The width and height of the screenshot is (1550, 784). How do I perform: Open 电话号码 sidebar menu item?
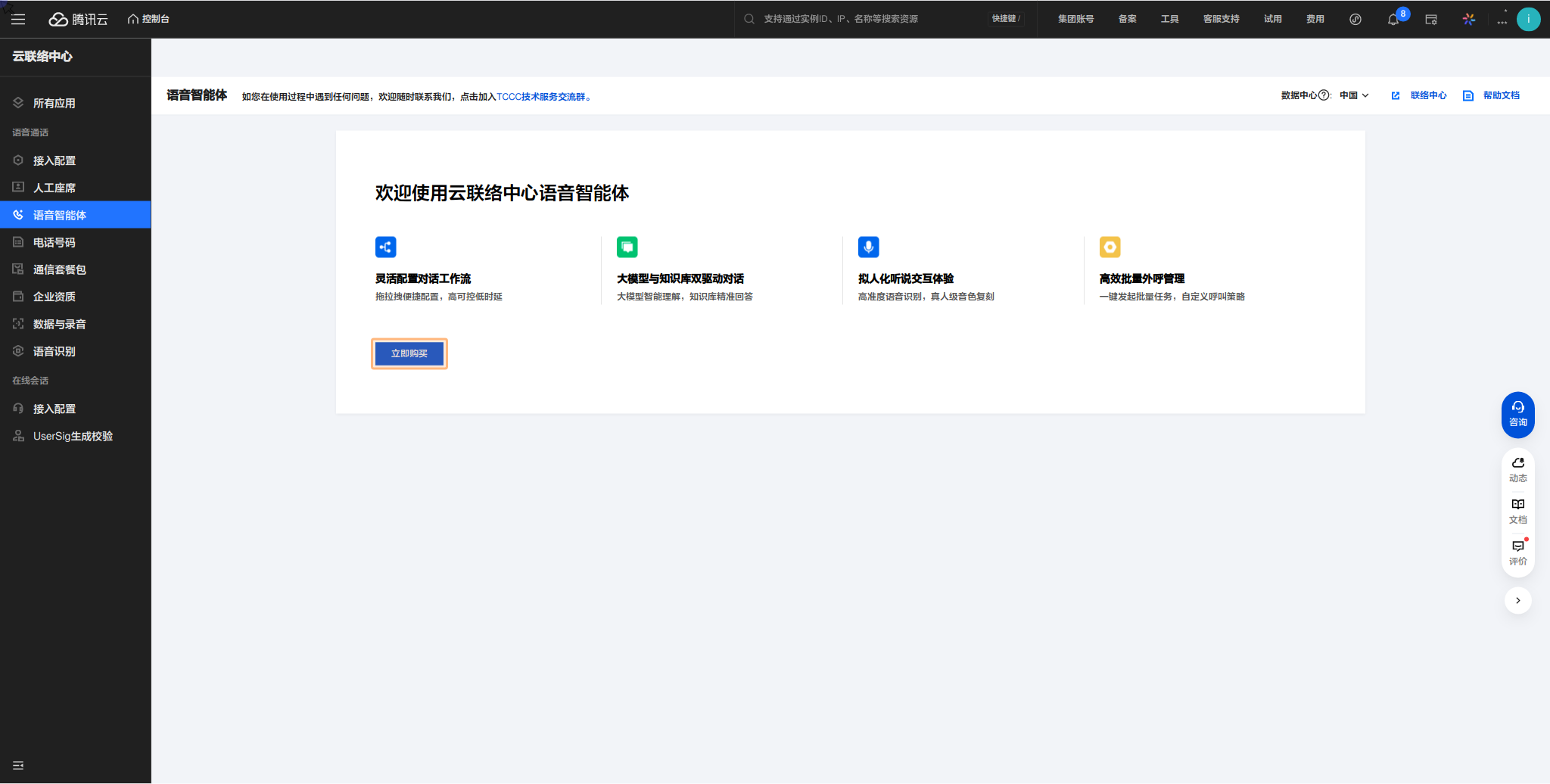pos(54,242)
